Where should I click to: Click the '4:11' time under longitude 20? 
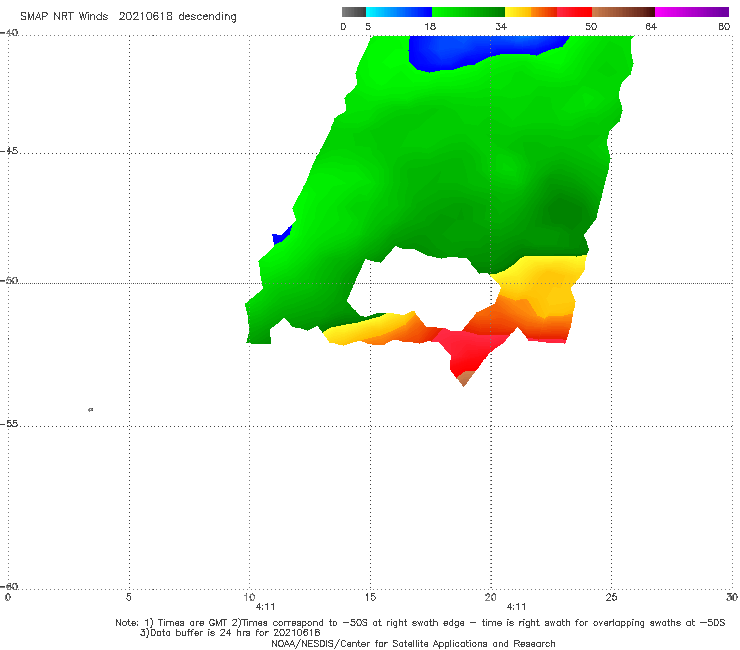click(517, 607)
